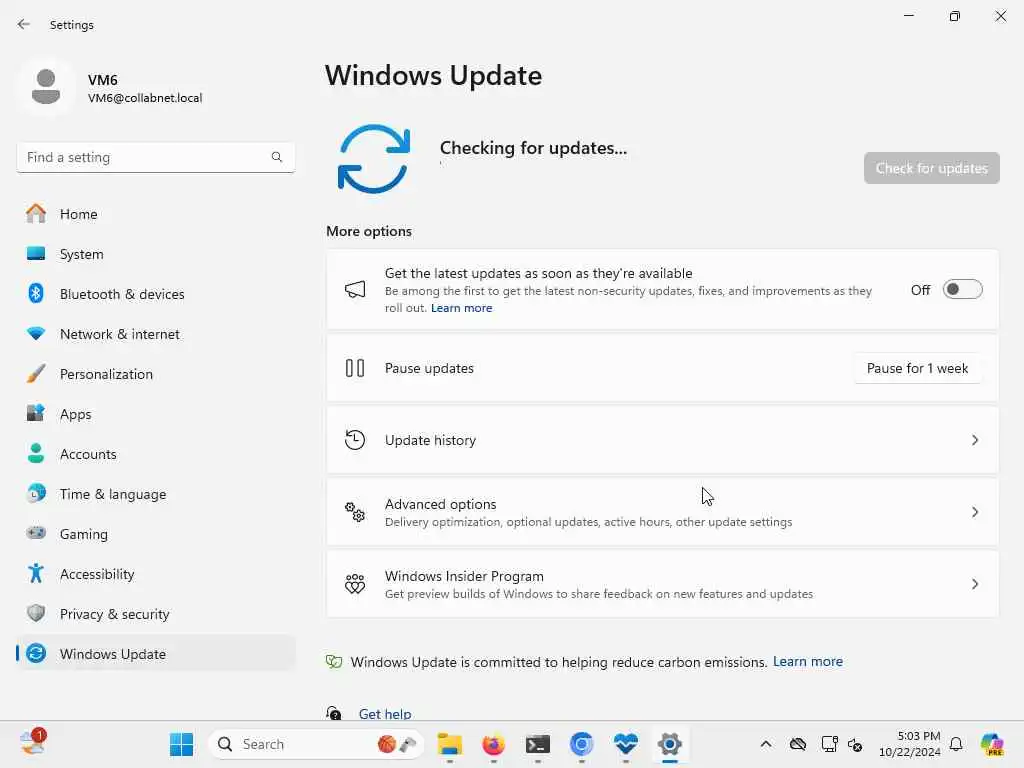Click the Accounts person icon in sidebar

[36, 453]
